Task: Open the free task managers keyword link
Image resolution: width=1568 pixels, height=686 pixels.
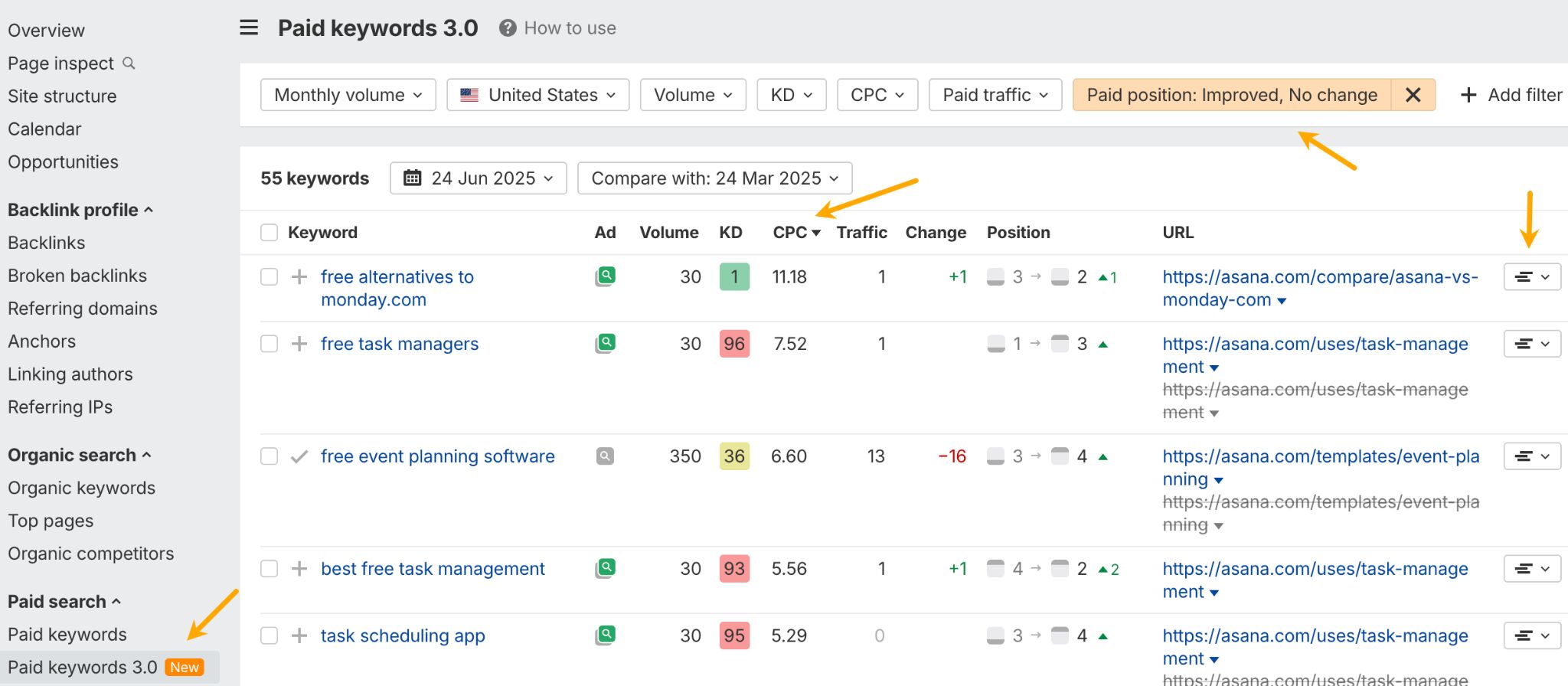Action: (399, 344)
